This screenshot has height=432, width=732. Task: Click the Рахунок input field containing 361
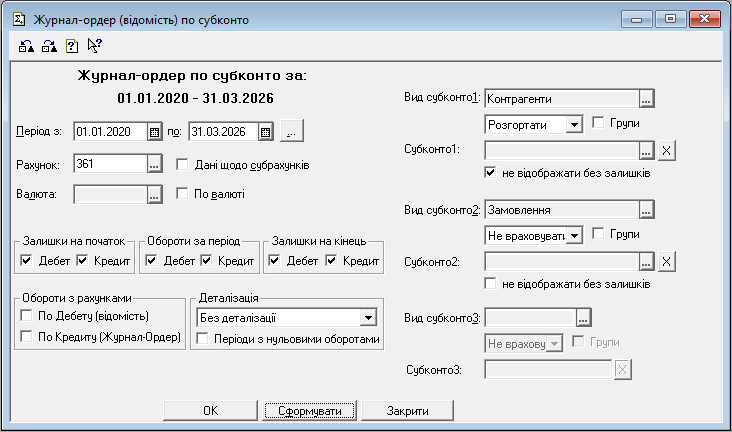[108, 164]
